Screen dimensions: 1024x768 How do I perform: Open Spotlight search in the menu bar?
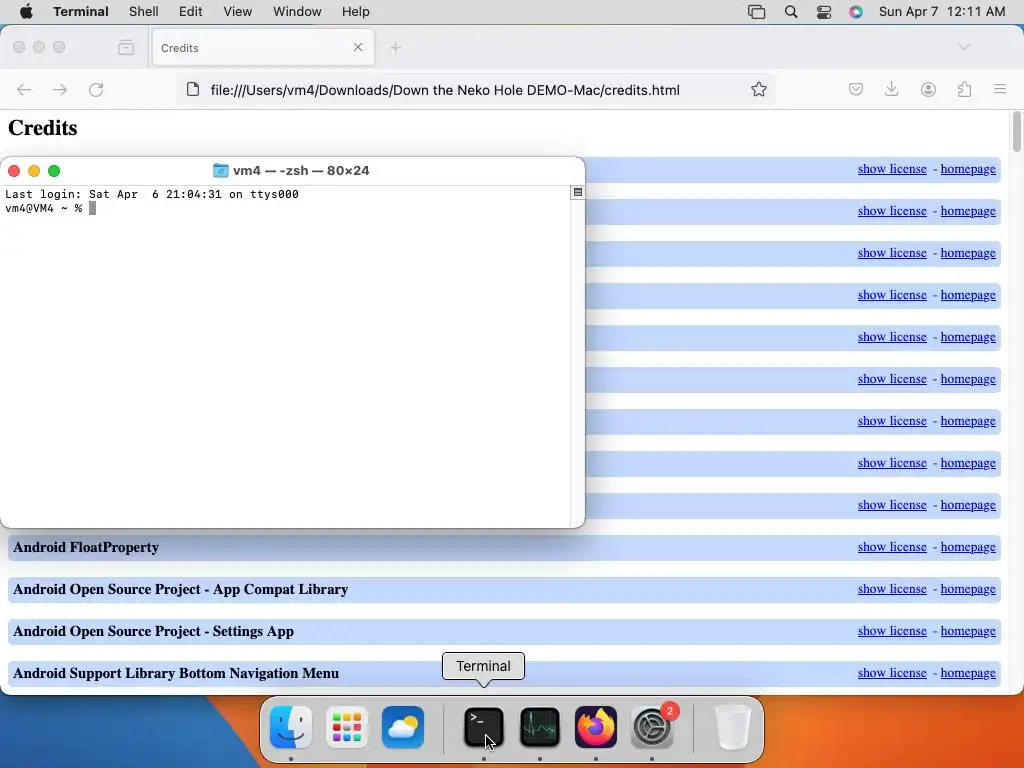[791, 12]
